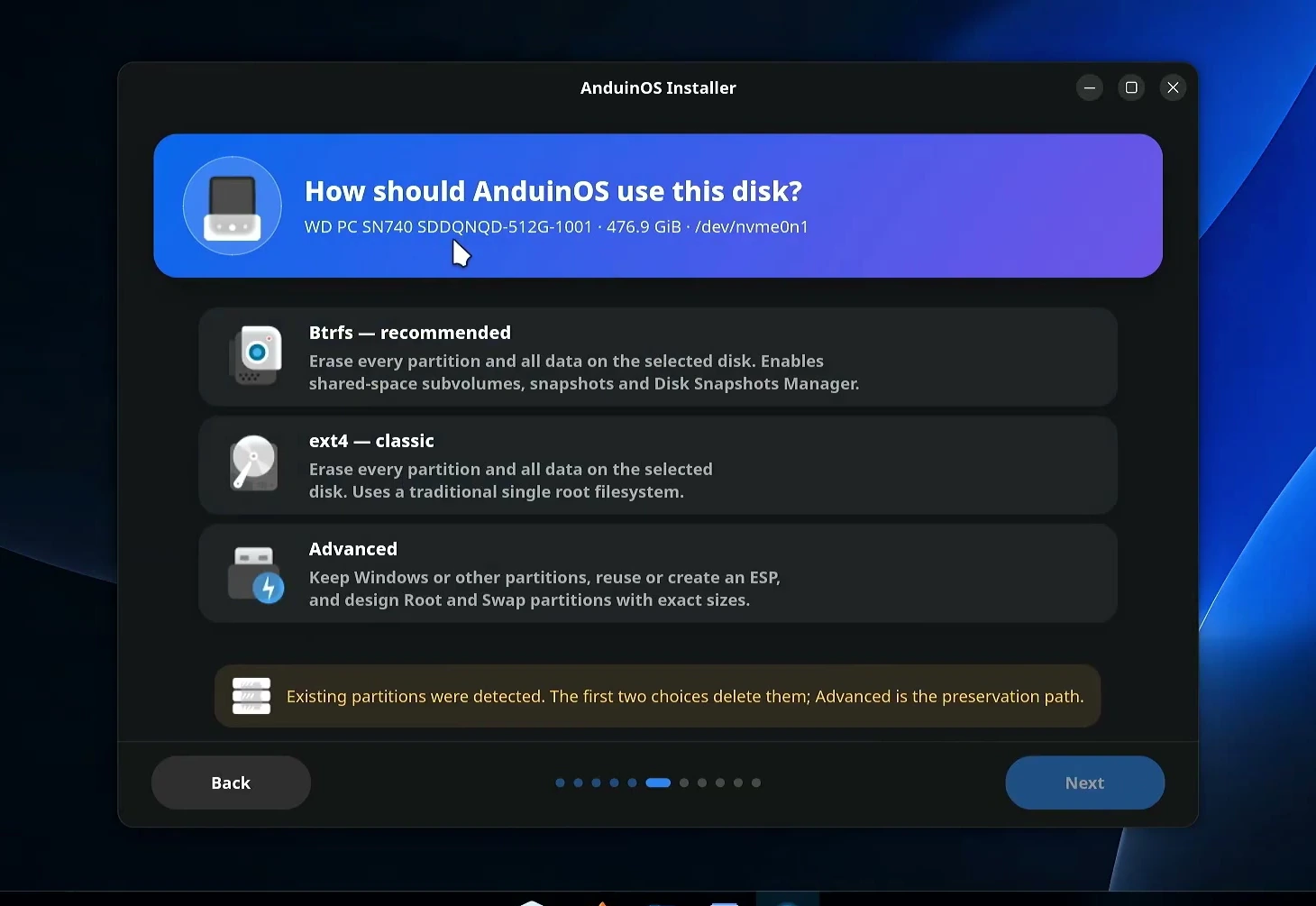Select the Btrfs — recommended option
This screenshot has height=906, width=1316.
point(658,357)
